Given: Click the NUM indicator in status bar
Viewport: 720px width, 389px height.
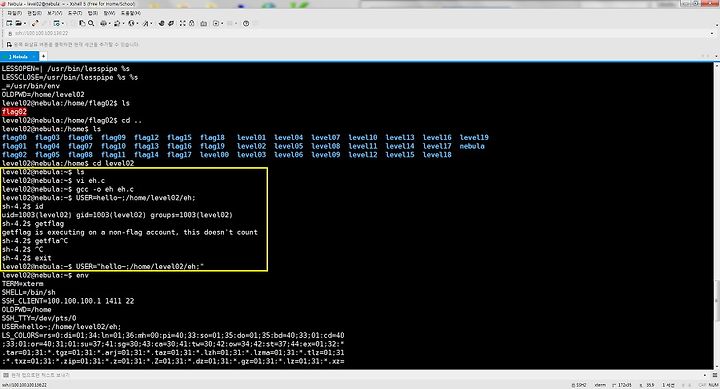Looking at the screenshot, I should click(x=714, y=385).
